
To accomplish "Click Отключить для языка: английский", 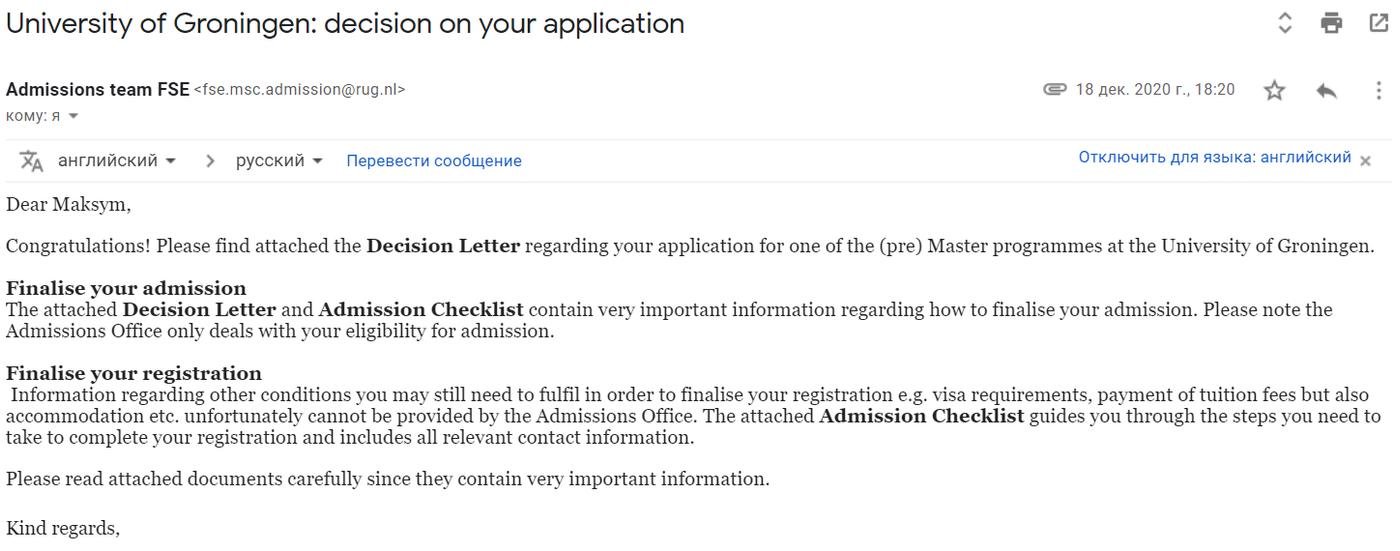I will 1214,158.
